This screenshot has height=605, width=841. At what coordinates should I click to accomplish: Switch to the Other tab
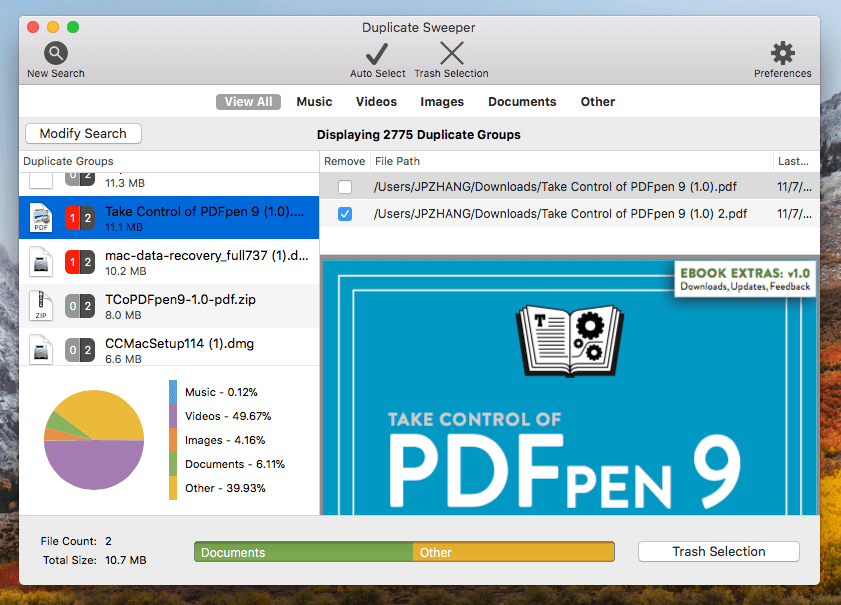click(x=597, y=102)
